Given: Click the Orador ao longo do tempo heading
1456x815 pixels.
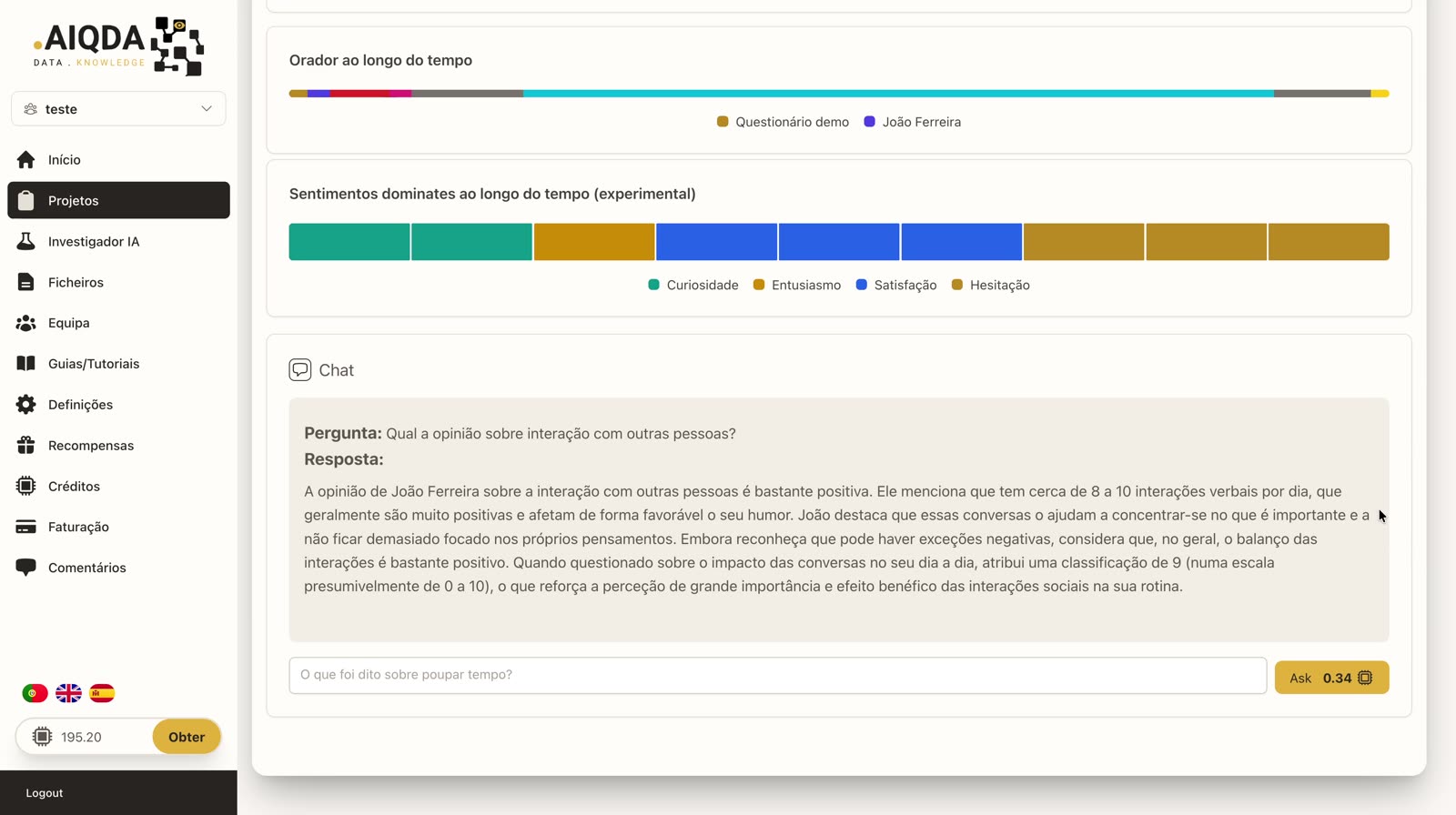Looking at the screenshot, I should [380, 60].
